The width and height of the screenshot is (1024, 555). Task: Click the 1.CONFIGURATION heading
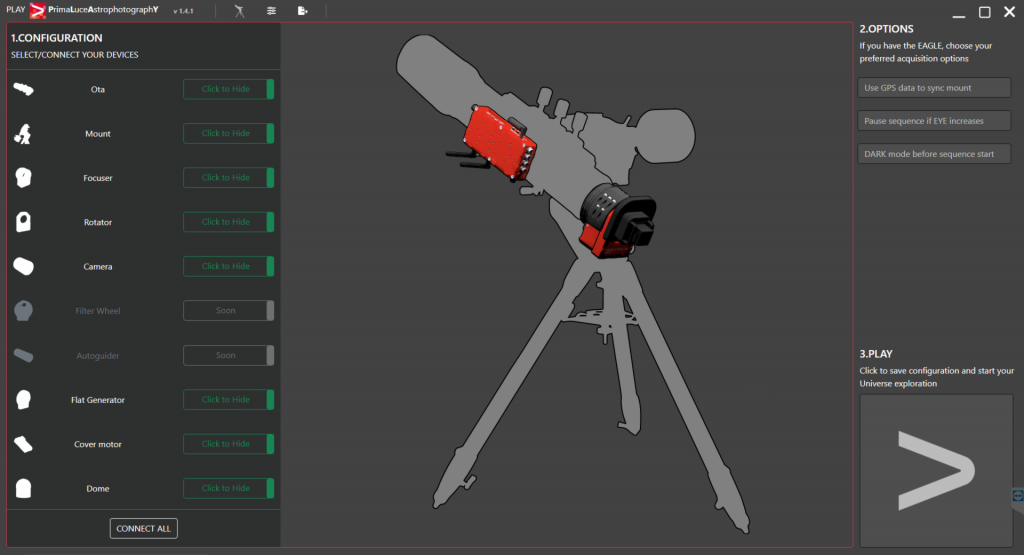pyautogui.click(x=57, y=38)
